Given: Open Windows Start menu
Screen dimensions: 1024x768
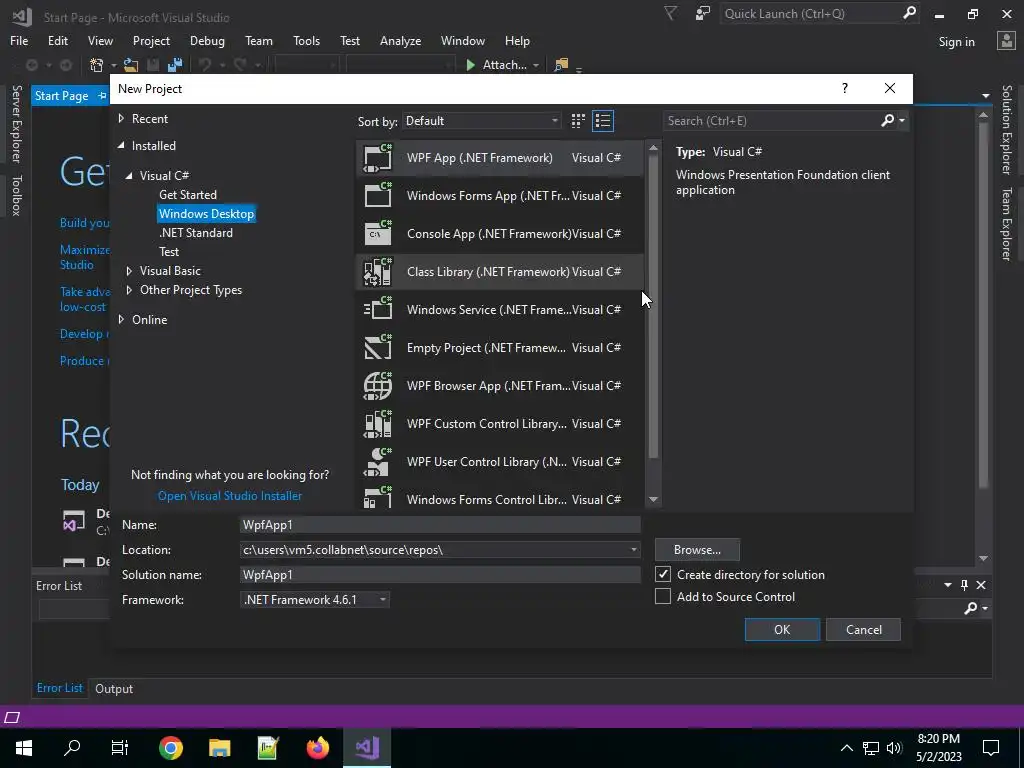Looking at the screenshot, I should coord(24,748).
